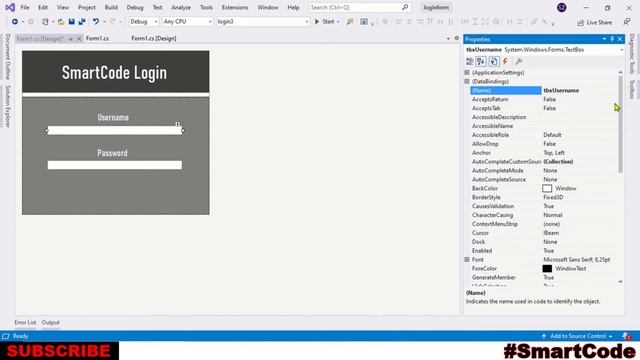
Task: Show Events with the lightning bolt icon
Action: pyautogui.click(x=505, y=62)
